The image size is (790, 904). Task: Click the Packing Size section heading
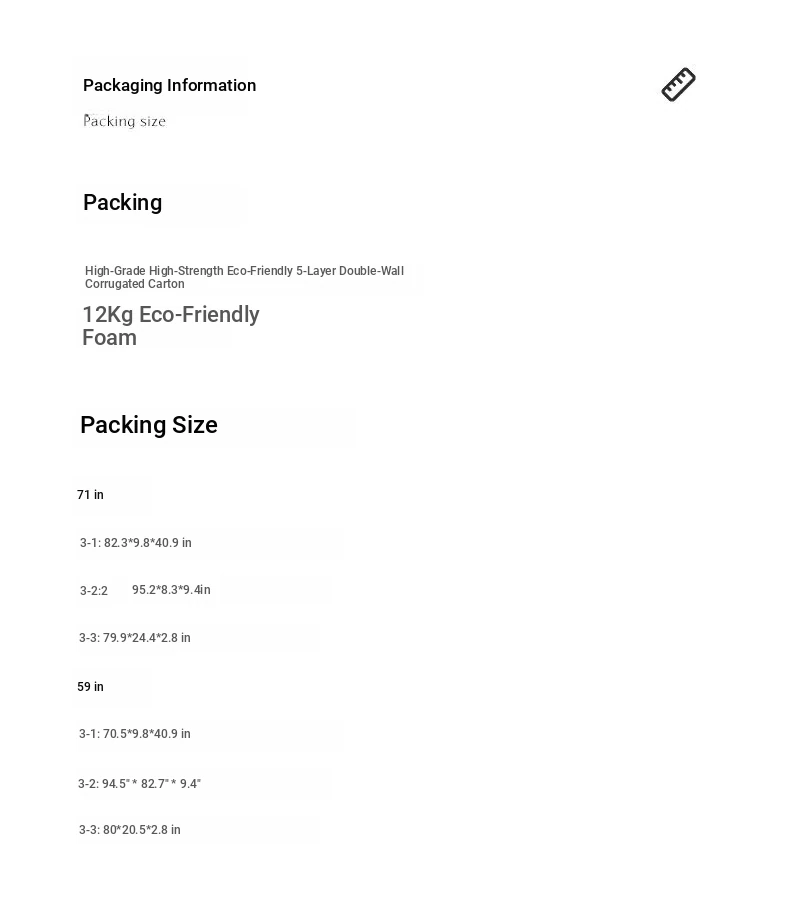point(149,425)
